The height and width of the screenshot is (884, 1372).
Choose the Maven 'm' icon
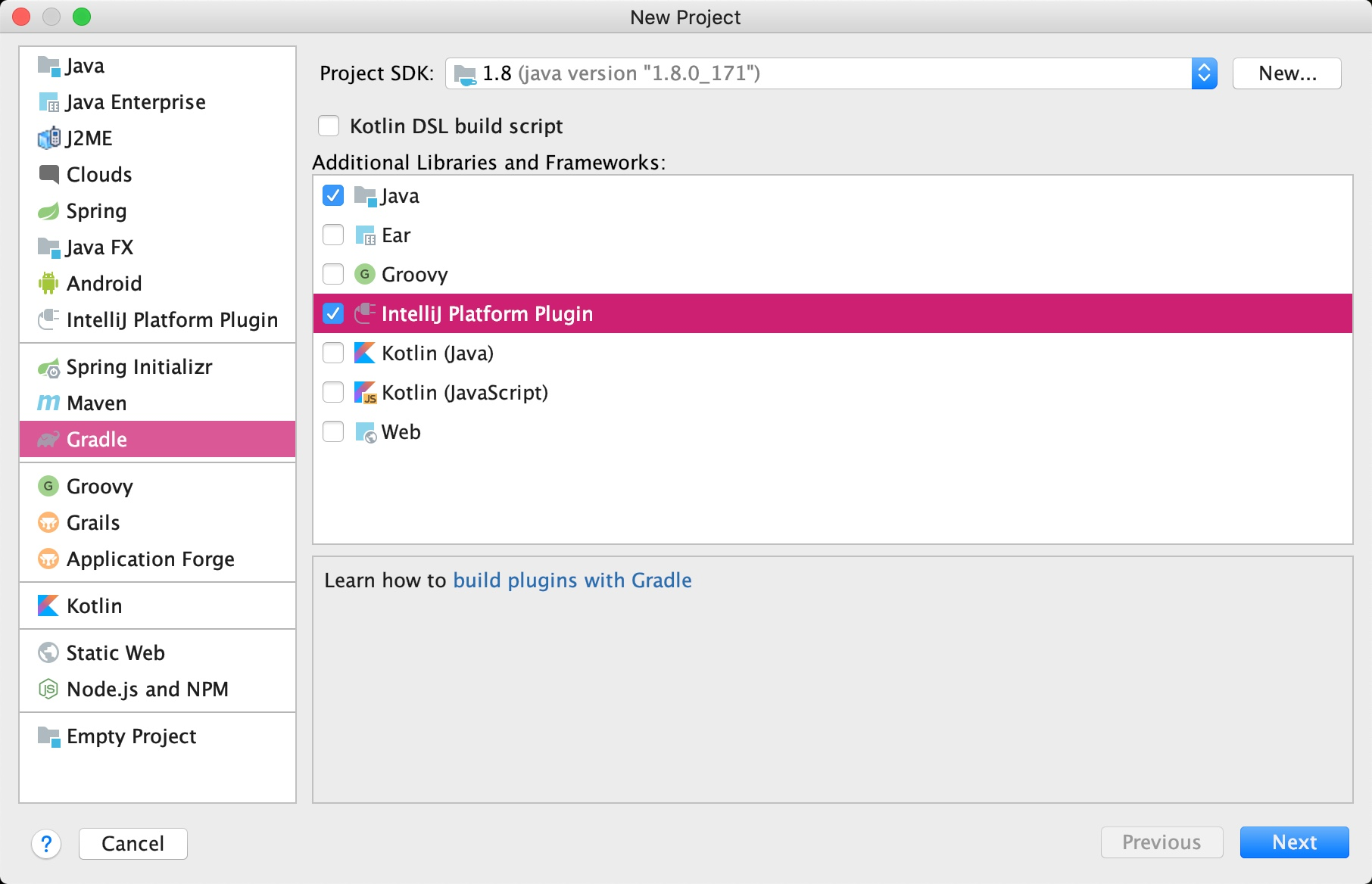pyautogui.click(x=48, y=403)
